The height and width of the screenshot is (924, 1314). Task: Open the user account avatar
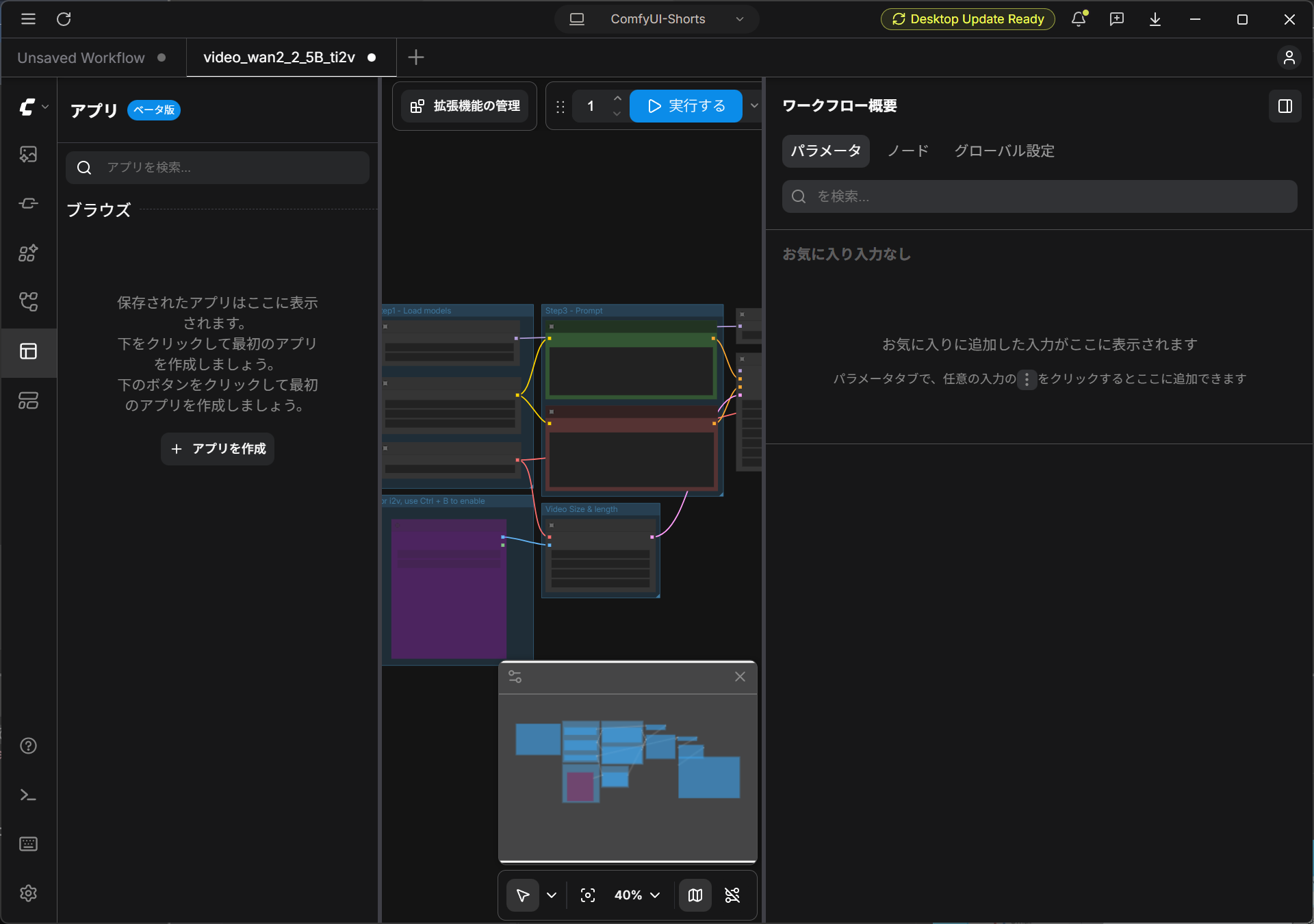tap(1289, 57)
